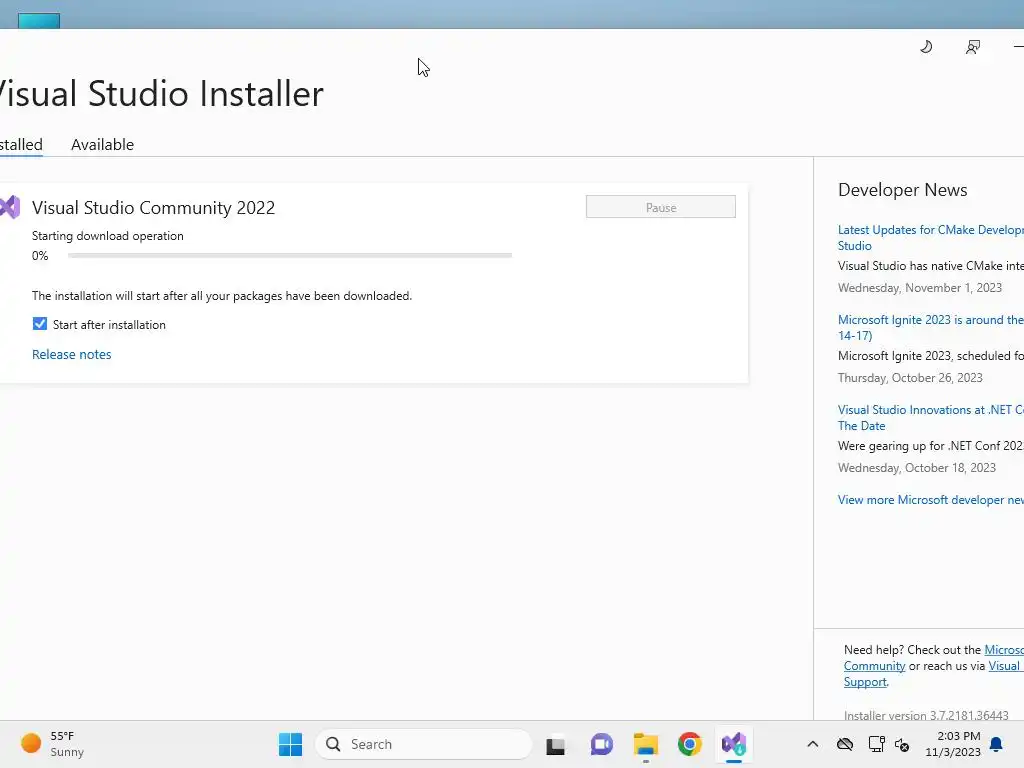Click the Visual Studio Installer heading
The height and width of the screenshot is (768, 1024).
(161, 93)
